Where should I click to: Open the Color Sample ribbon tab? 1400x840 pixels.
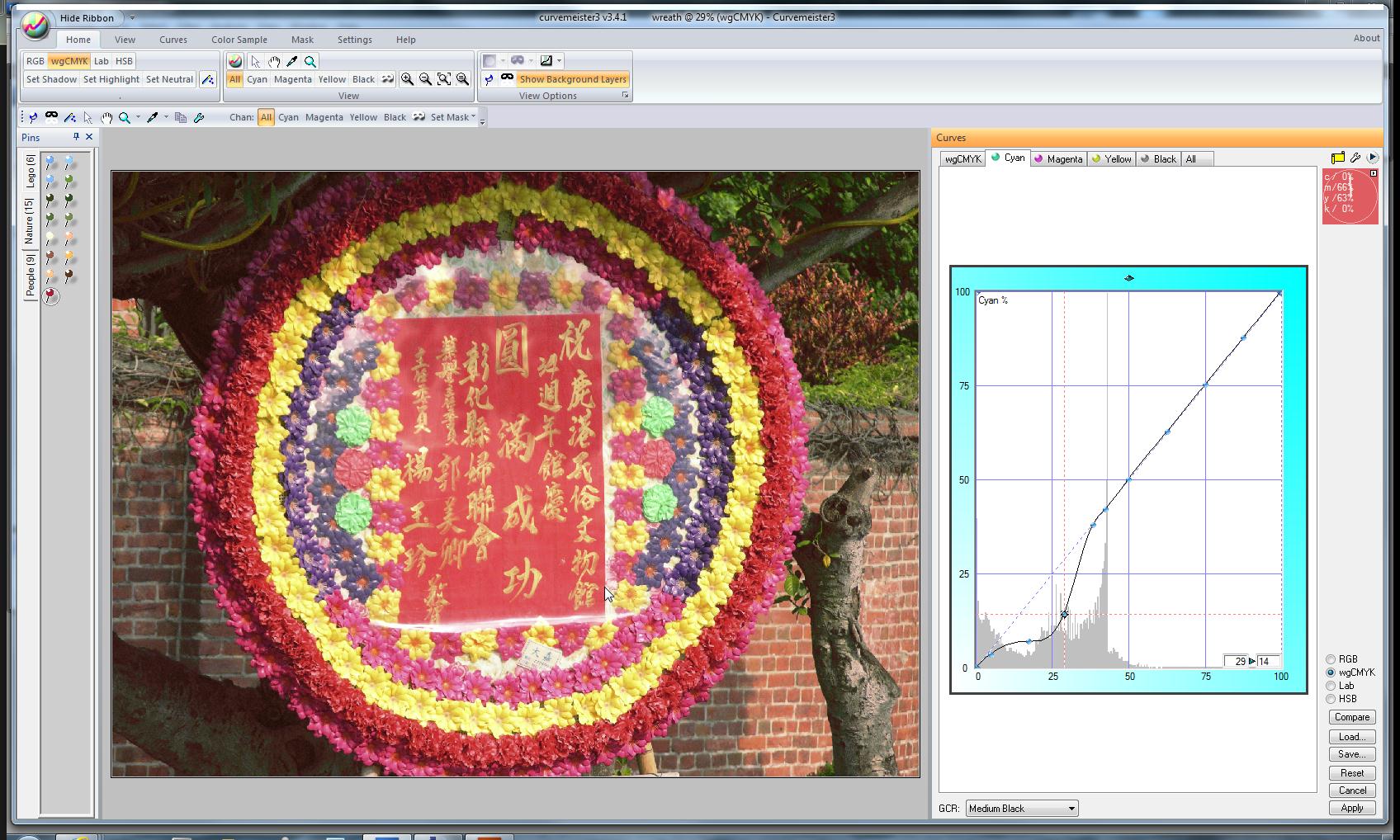point(239,40)
